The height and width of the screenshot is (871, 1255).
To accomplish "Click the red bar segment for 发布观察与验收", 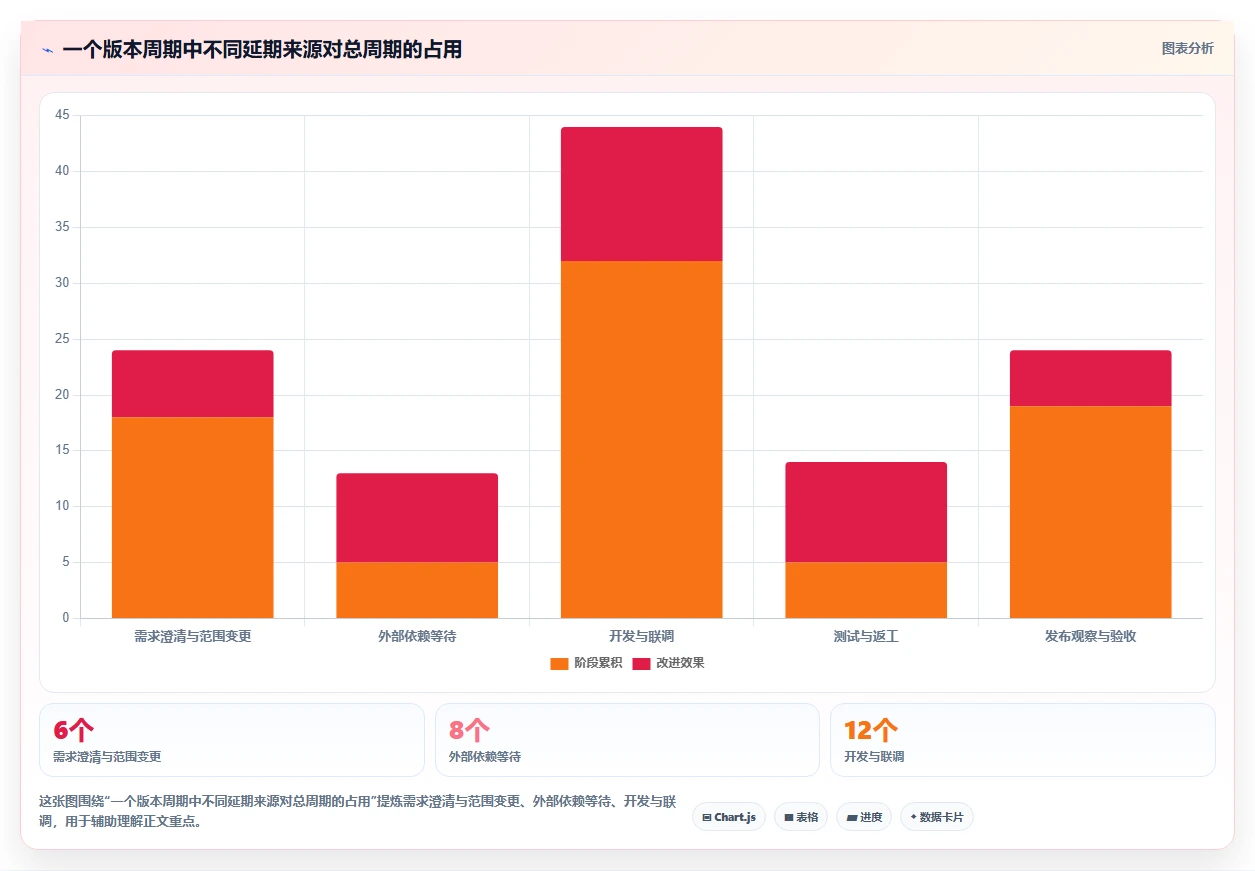I will pos(1091,378).
